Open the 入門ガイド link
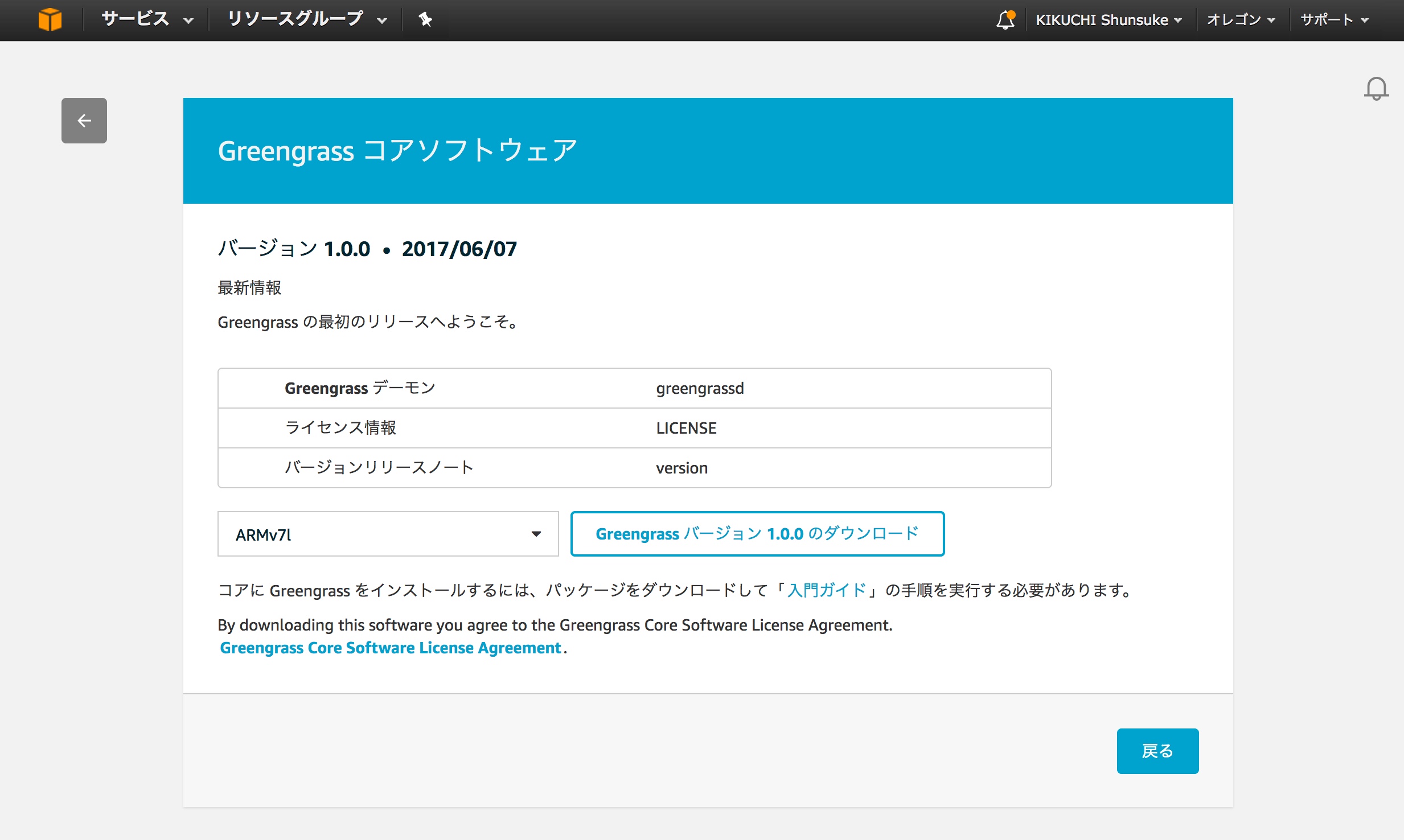 pos(827,590)
